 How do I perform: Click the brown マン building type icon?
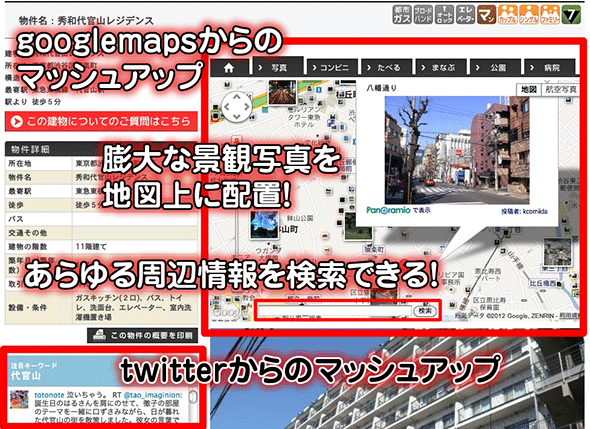487,15
